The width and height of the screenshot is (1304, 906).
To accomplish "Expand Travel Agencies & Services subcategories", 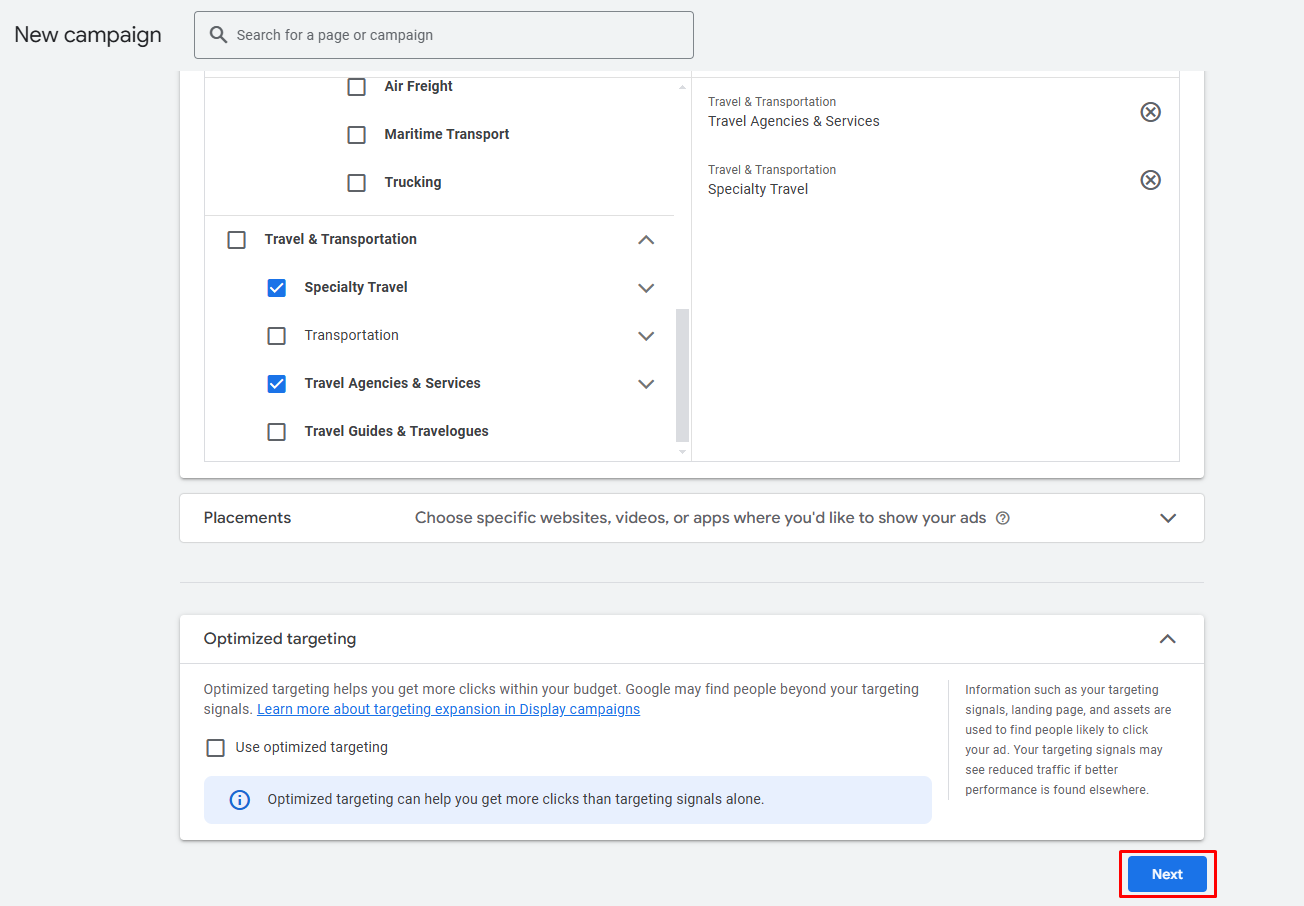I will (646, 384).
